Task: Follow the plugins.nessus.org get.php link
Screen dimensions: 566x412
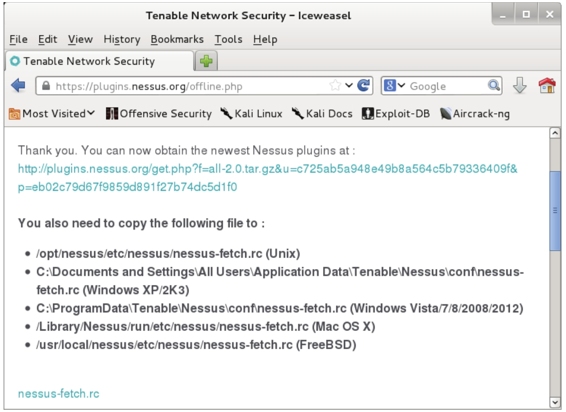Action: [x=267, y=178]
